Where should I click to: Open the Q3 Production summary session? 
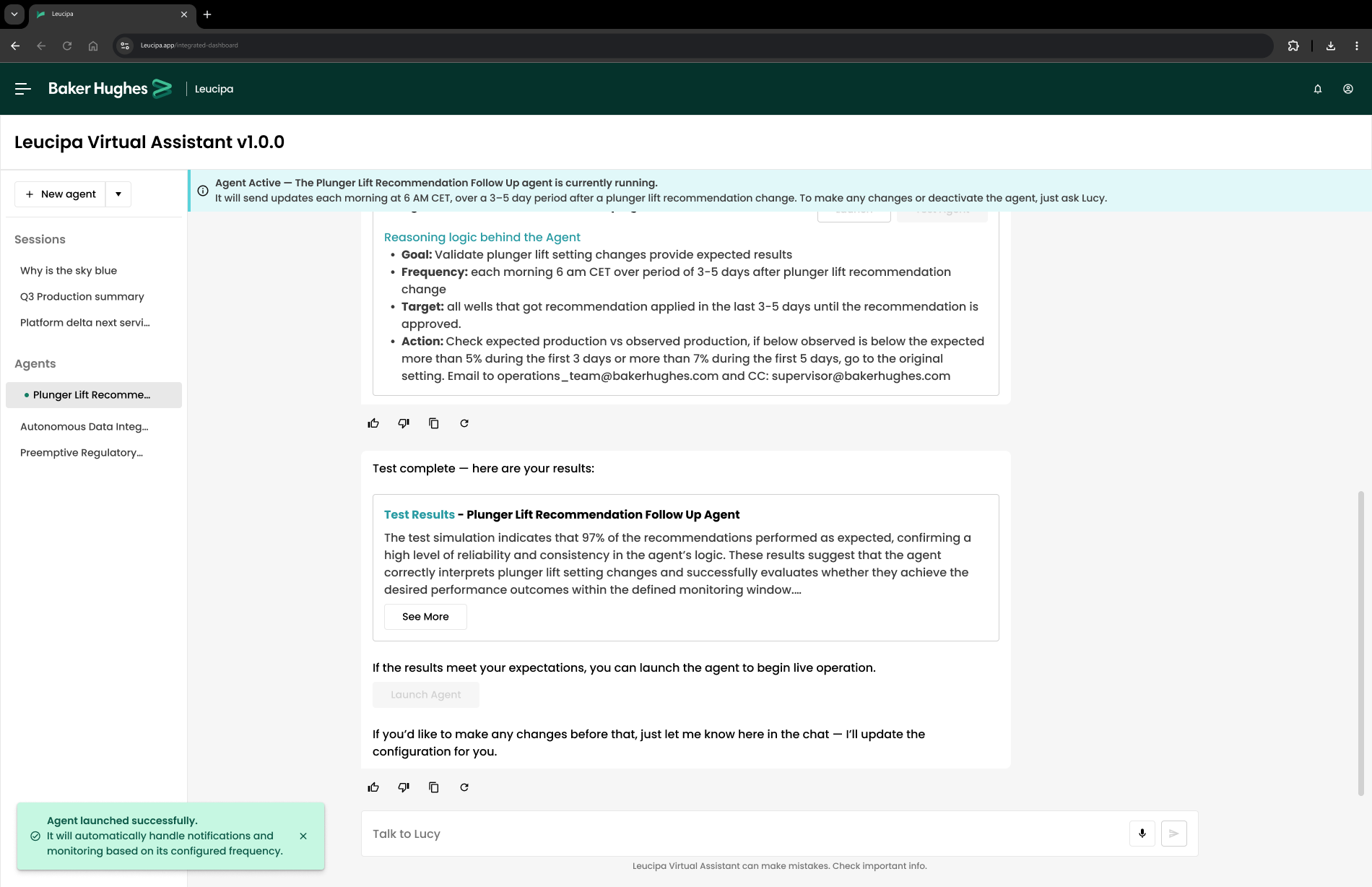click(82, 297)
